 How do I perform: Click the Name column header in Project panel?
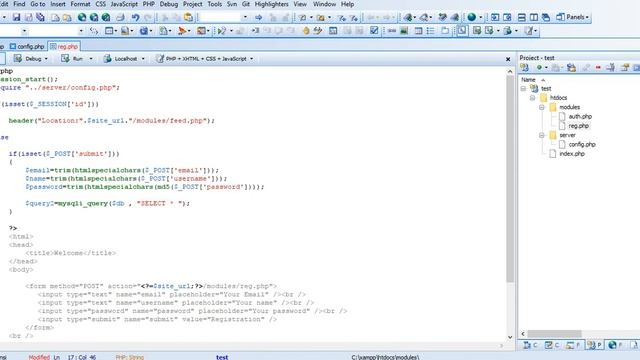[x=528, y=80]
